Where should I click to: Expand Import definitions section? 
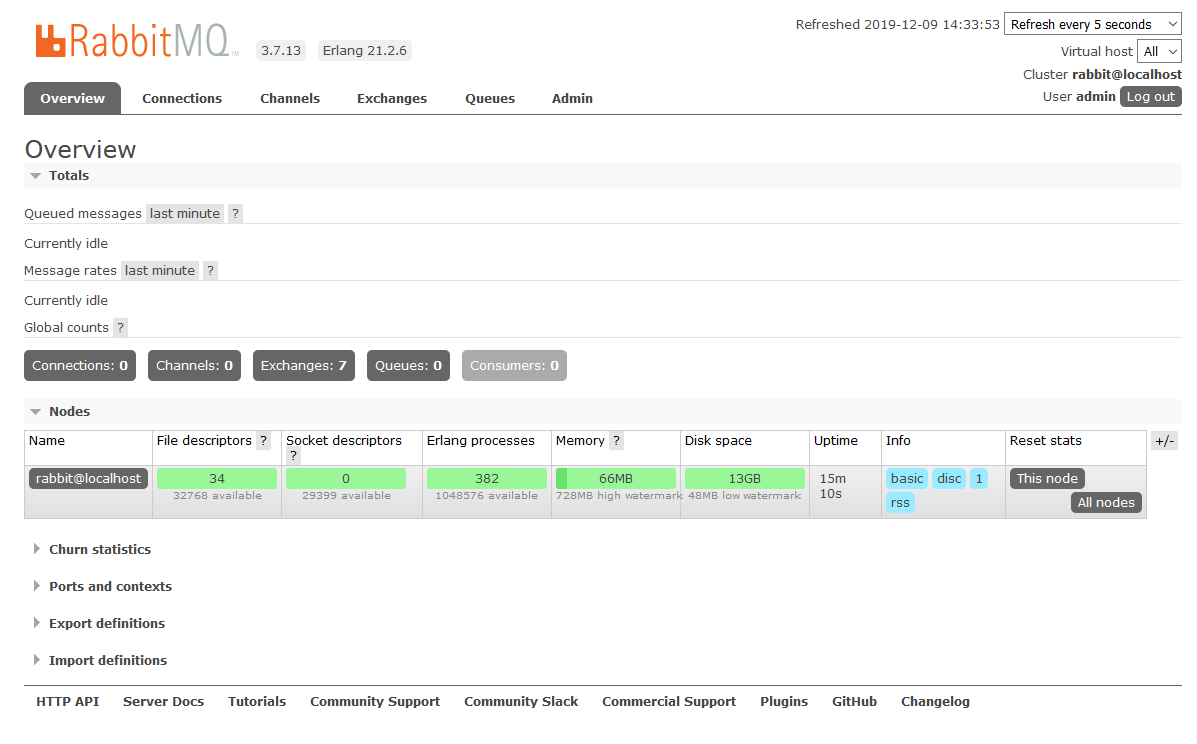(x=108, y=661)
